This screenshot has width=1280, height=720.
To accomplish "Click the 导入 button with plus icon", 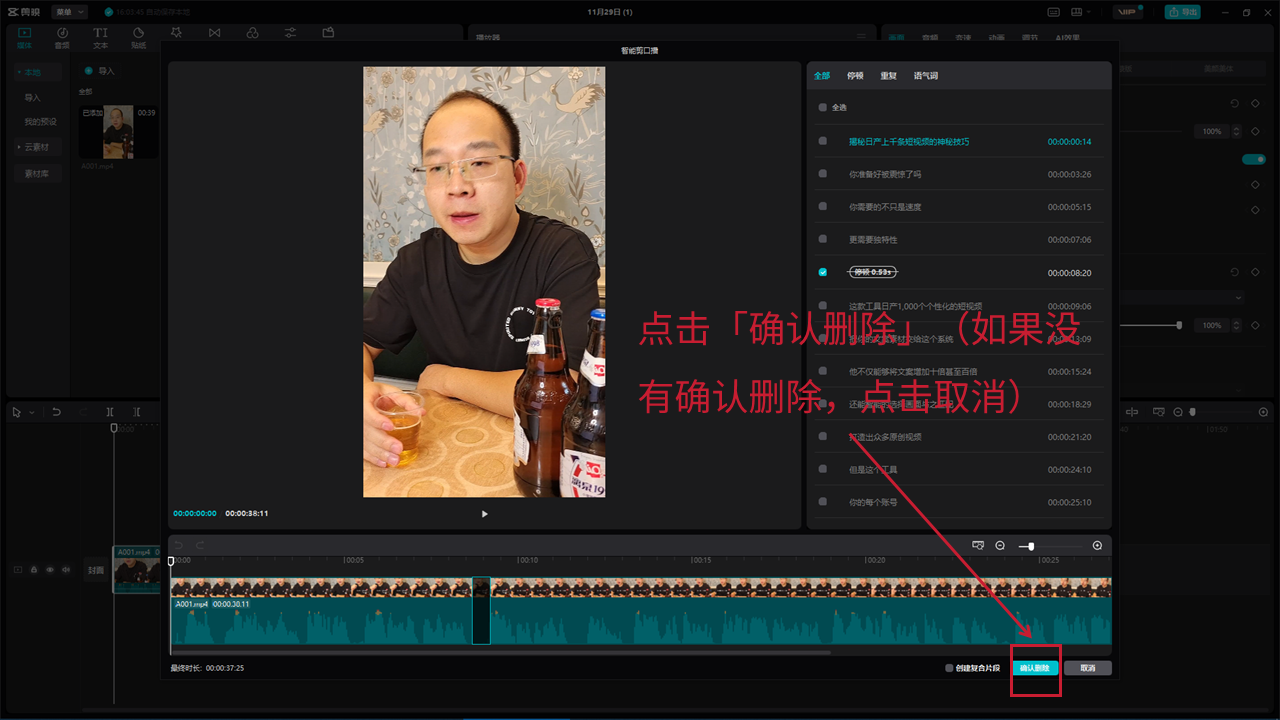I will 100,71.
